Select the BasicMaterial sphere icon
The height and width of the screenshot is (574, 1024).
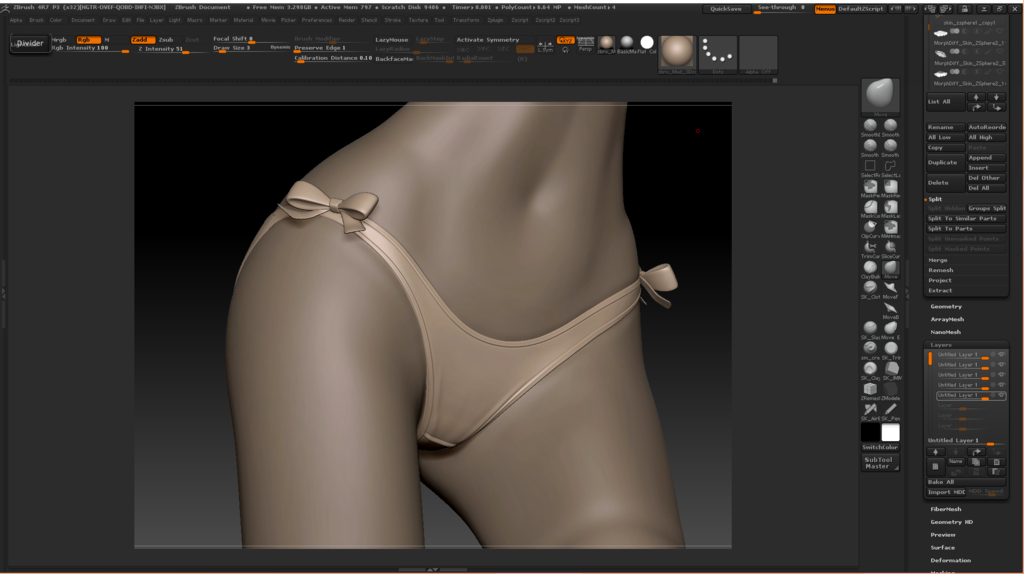[626, 44]
